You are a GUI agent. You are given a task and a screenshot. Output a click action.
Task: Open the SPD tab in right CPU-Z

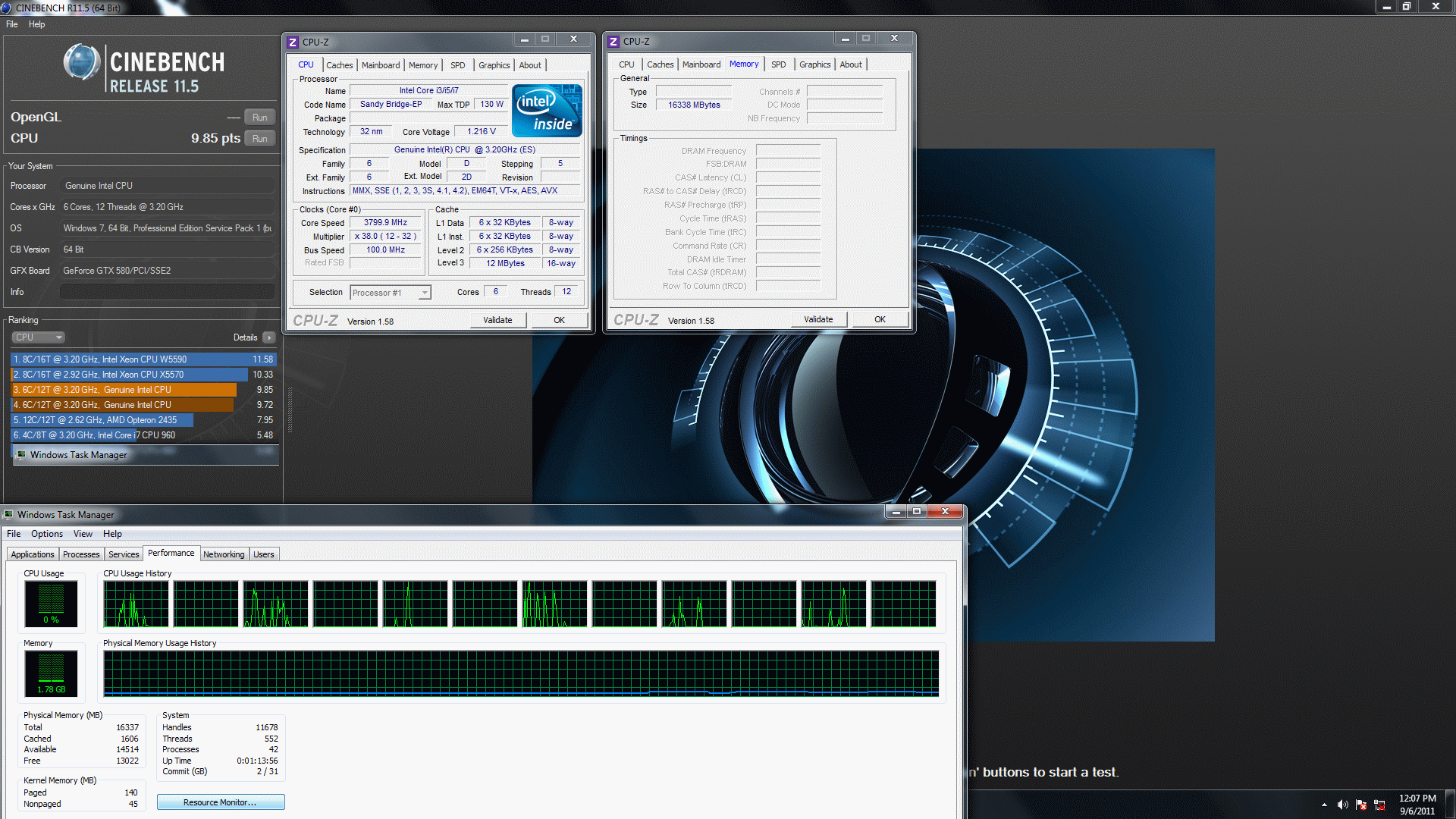[x=779, y=64]
